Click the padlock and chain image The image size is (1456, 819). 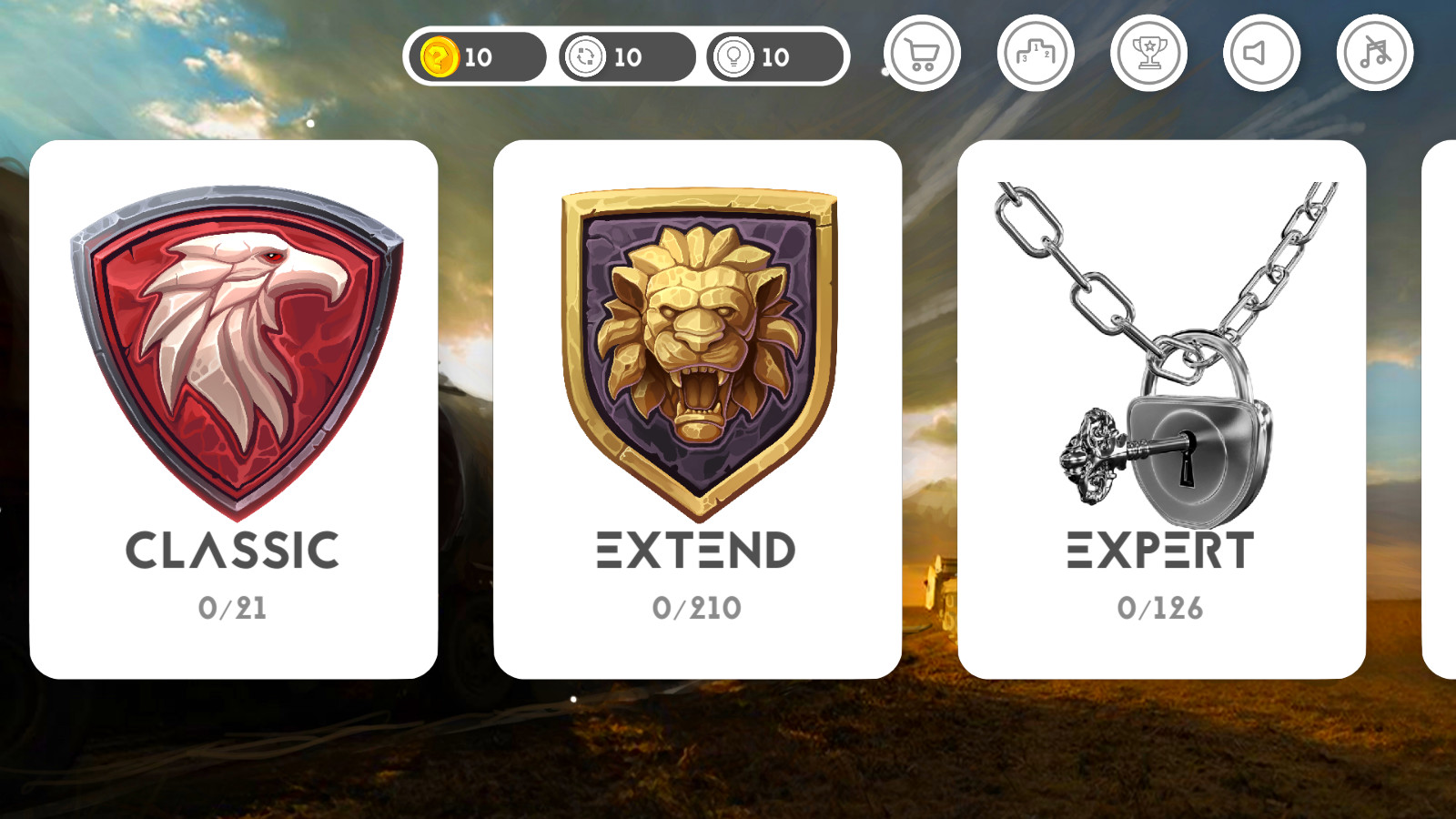coord(1165,355)
